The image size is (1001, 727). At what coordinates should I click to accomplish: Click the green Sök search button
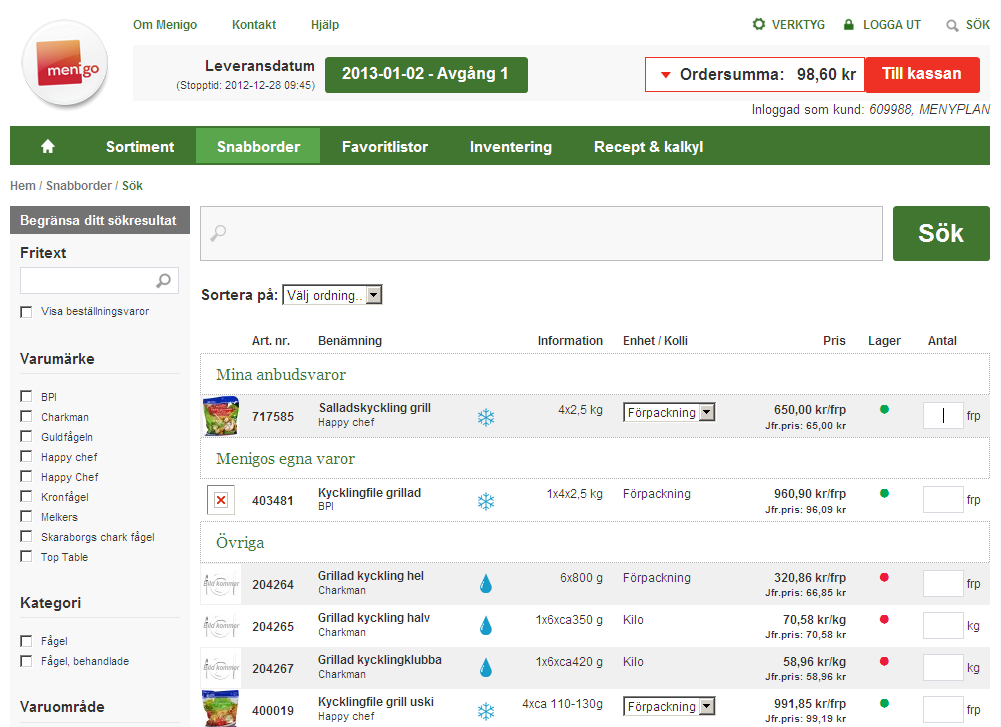click(x=941, y=233)
